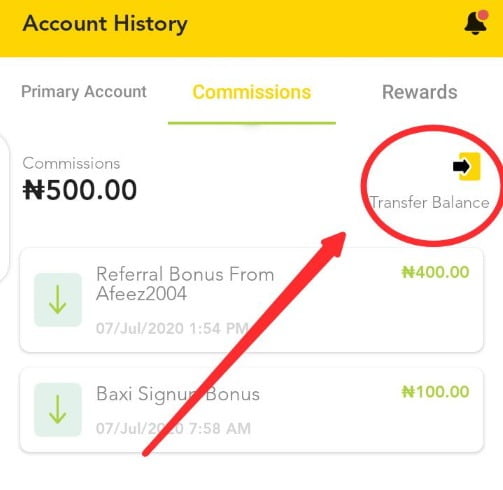503x490 pixels.
Task: Tap the ₦500.00 commissions balance
Action: (x=80, y=190)
